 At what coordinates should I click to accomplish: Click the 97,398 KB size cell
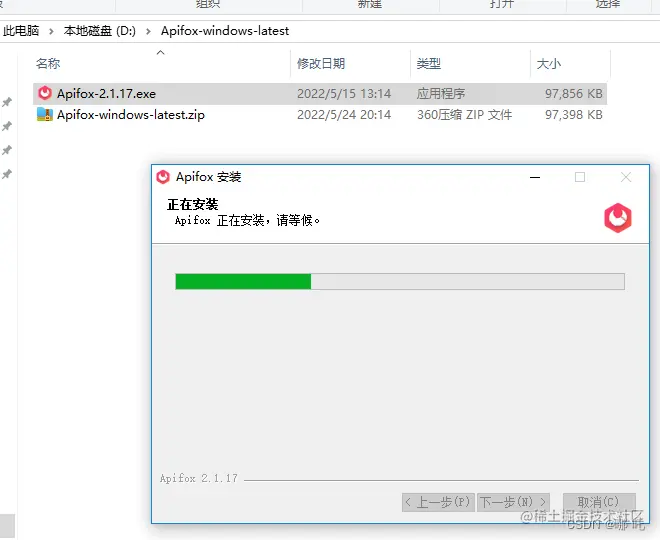tap(574, 114)
